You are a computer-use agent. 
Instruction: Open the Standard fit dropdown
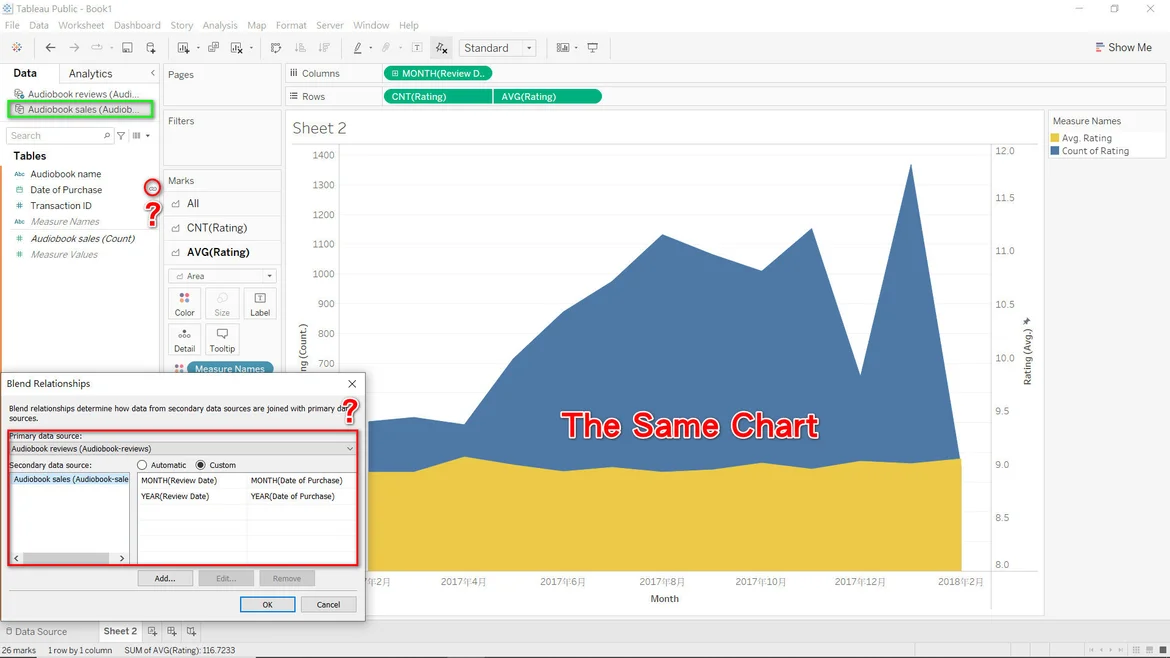point(497,48)
